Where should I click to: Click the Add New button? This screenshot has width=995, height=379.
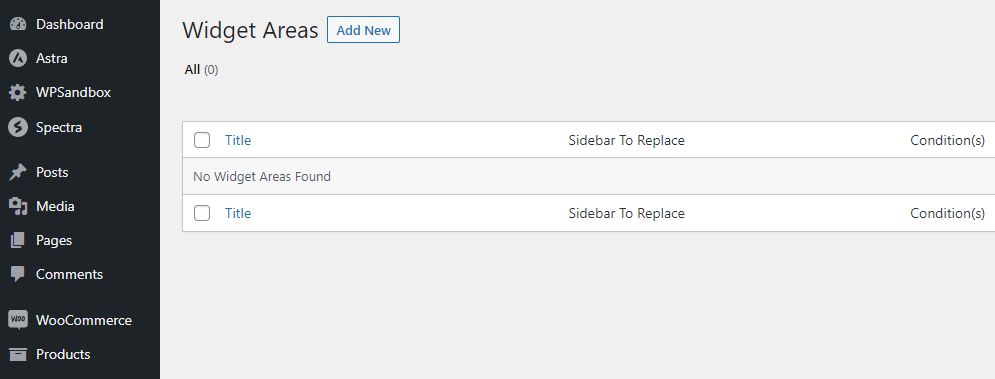[x=364, y=30]
